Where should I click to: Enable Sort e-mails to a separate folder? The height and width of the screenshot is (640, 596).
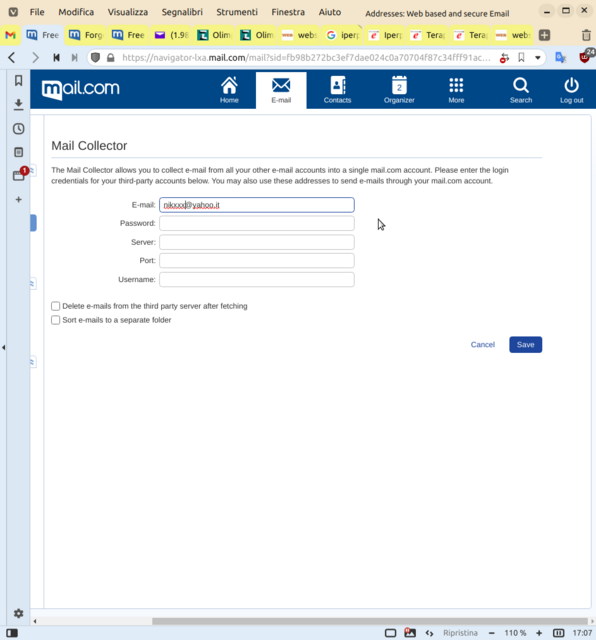point(56,320)
